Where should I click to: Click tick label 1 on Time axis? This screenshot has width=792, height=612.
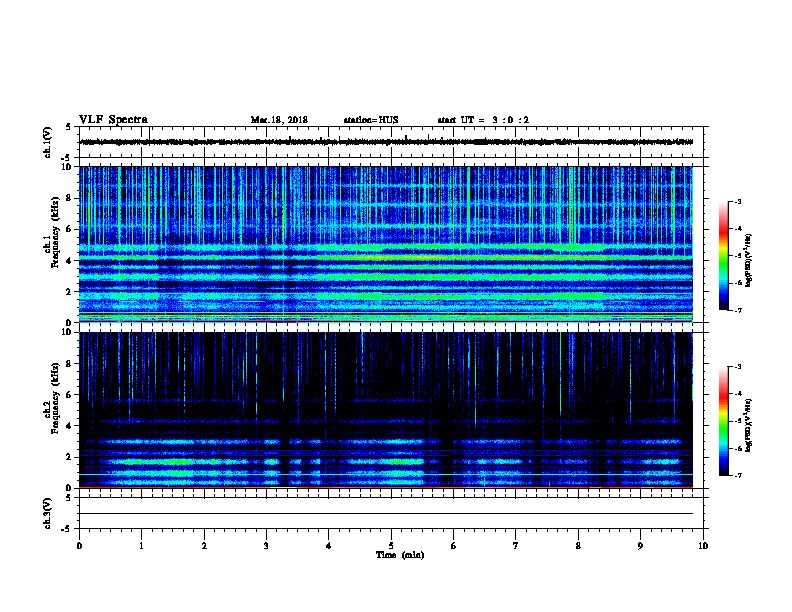point(141,545)
